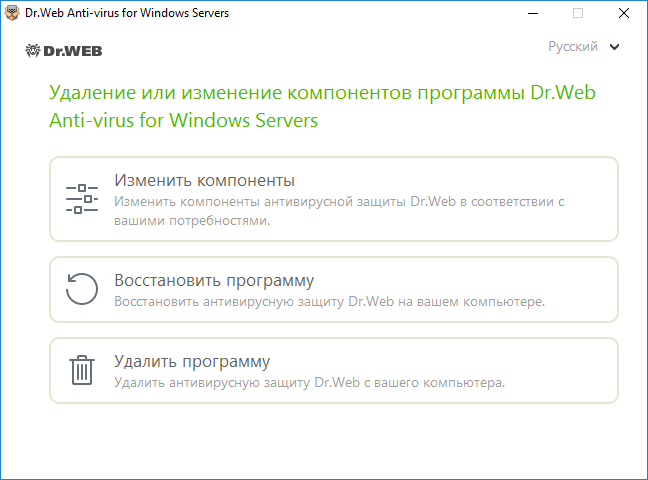648x480 pixels.
Task: Click the description text about вашими потребностями
Action: 339,211
